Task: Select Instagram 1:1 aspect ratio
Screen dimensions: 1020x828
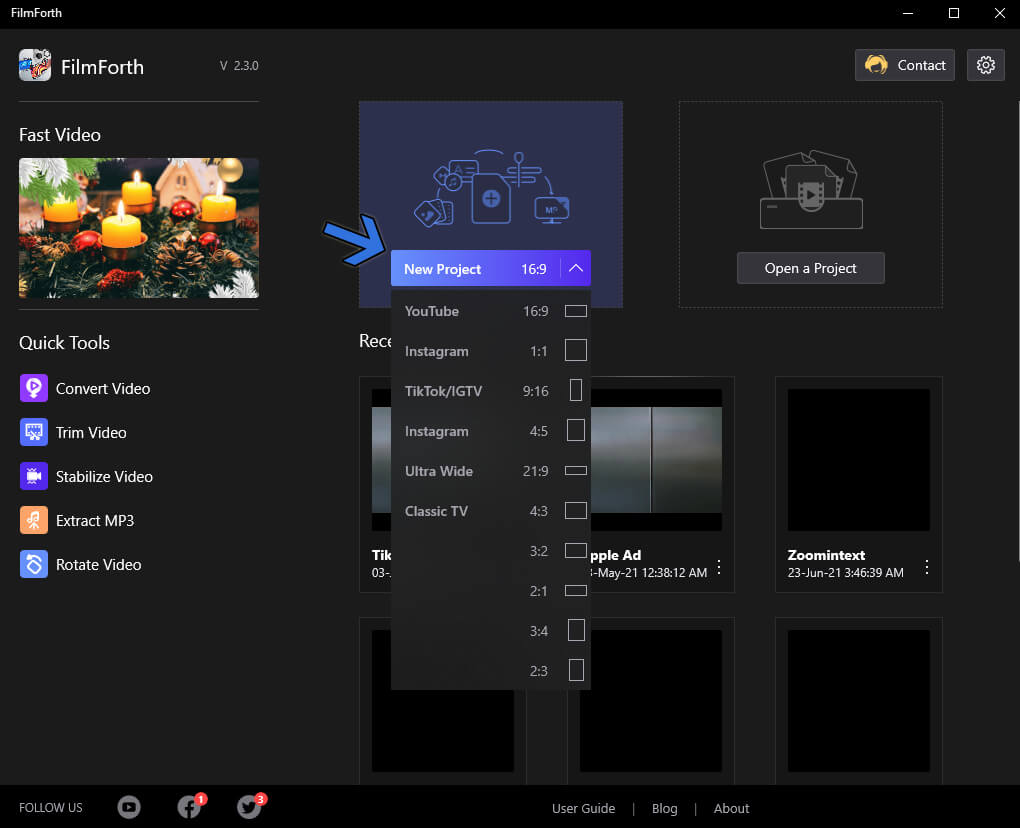Action: click(x=491, y=351)
